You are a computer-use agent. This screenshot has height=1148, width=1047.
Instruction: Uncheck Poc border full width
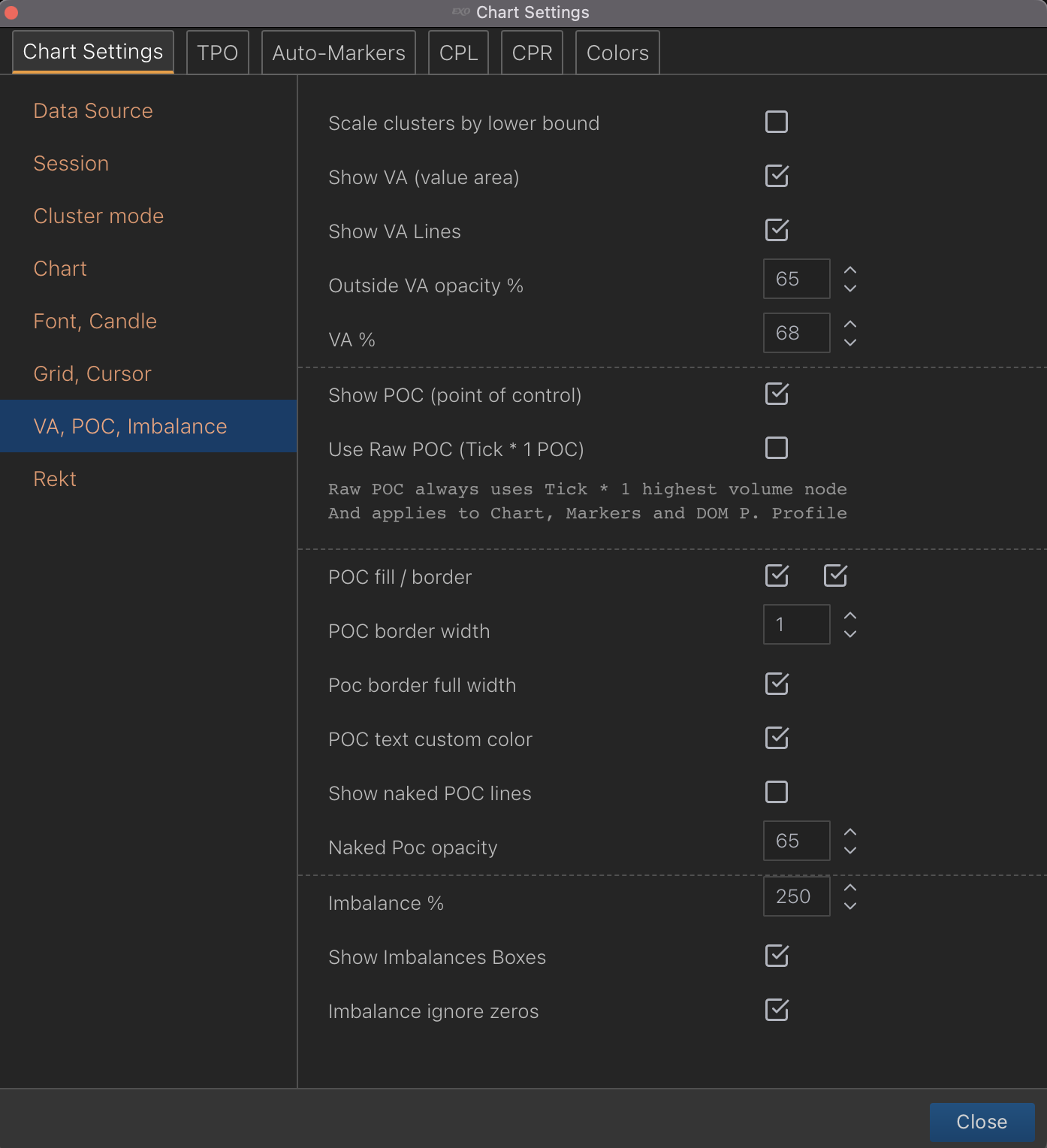[777, 684]
